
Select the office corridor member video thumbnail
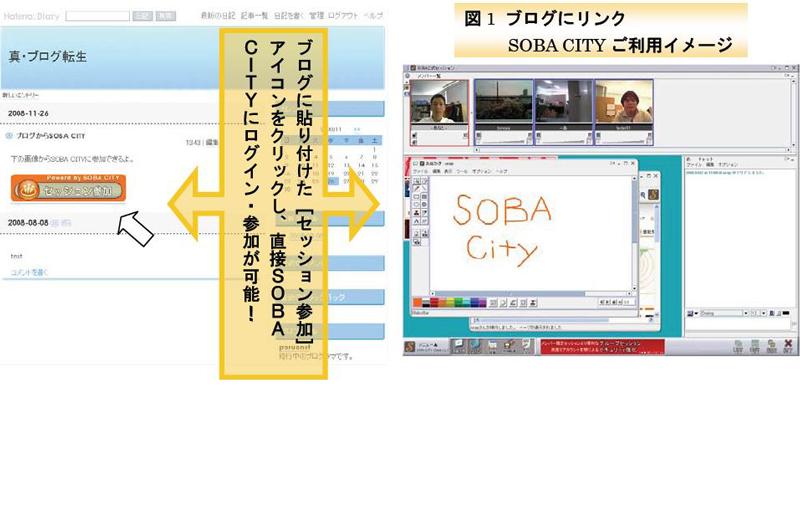coord(564,102)
